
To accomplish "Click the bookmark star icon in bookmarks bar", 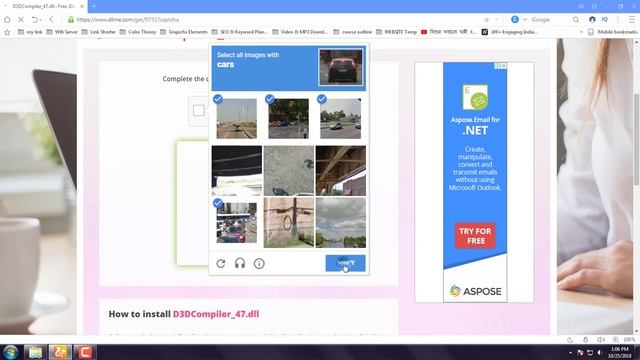I will point(7,32).
